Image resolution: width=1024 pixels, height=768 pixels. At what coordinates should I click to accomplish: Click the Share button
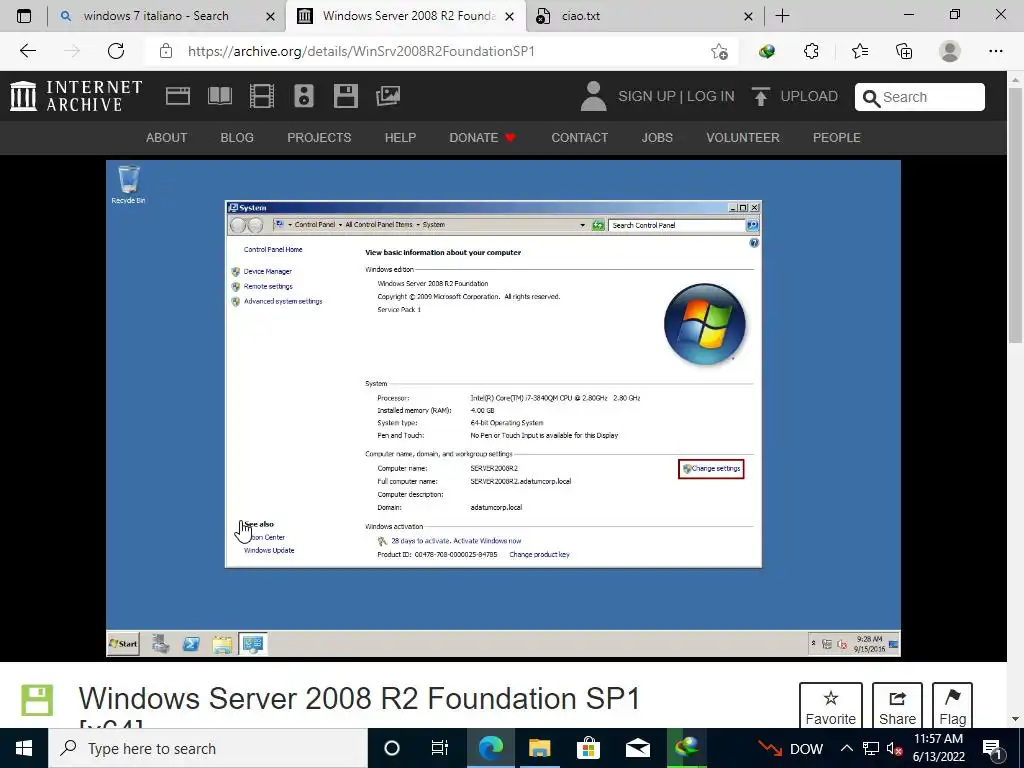(x=897, y=707)
